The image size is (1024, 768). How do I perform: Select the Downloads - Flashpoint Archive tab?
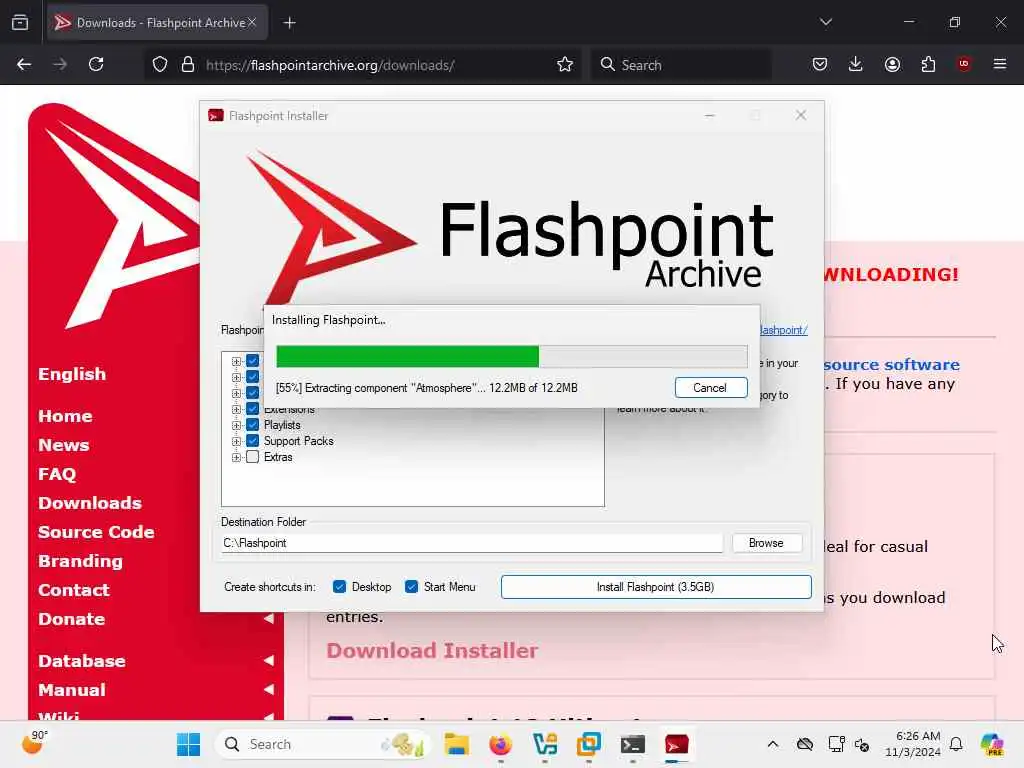pos(157,23)
